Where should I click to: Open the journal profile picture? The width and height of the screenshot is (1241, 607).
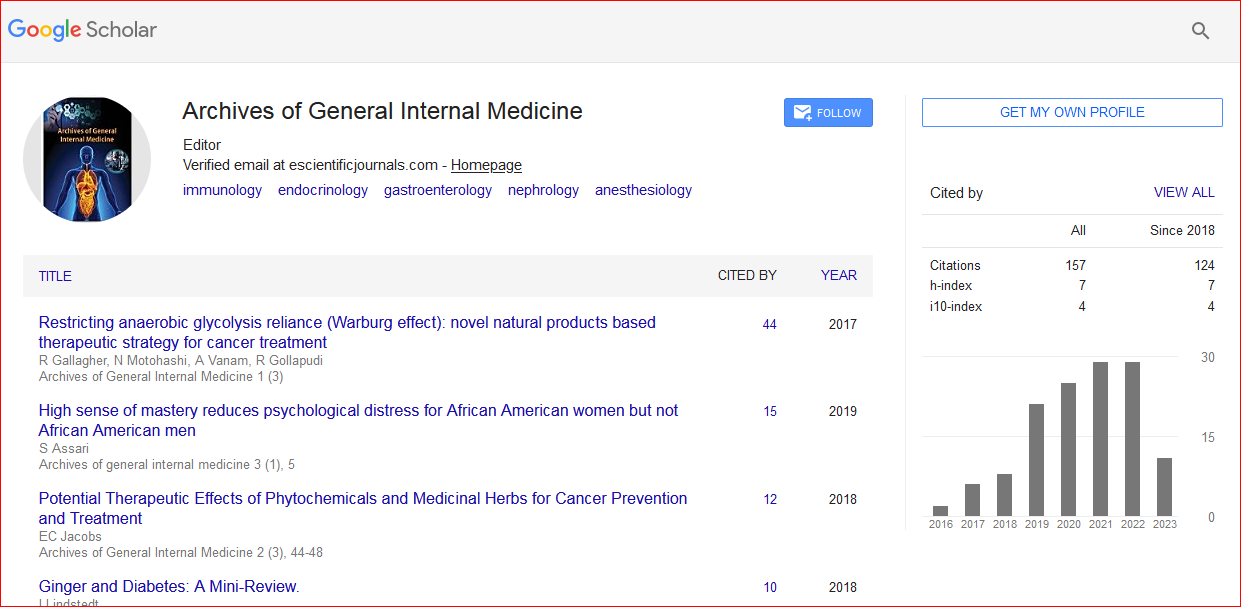point(87,159)
